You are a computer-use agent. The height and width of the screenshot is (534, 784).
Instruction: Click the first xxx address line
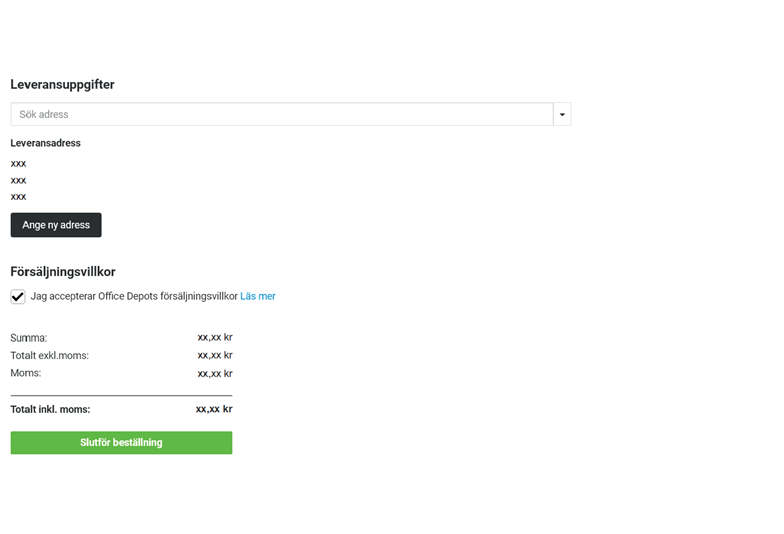19,163
